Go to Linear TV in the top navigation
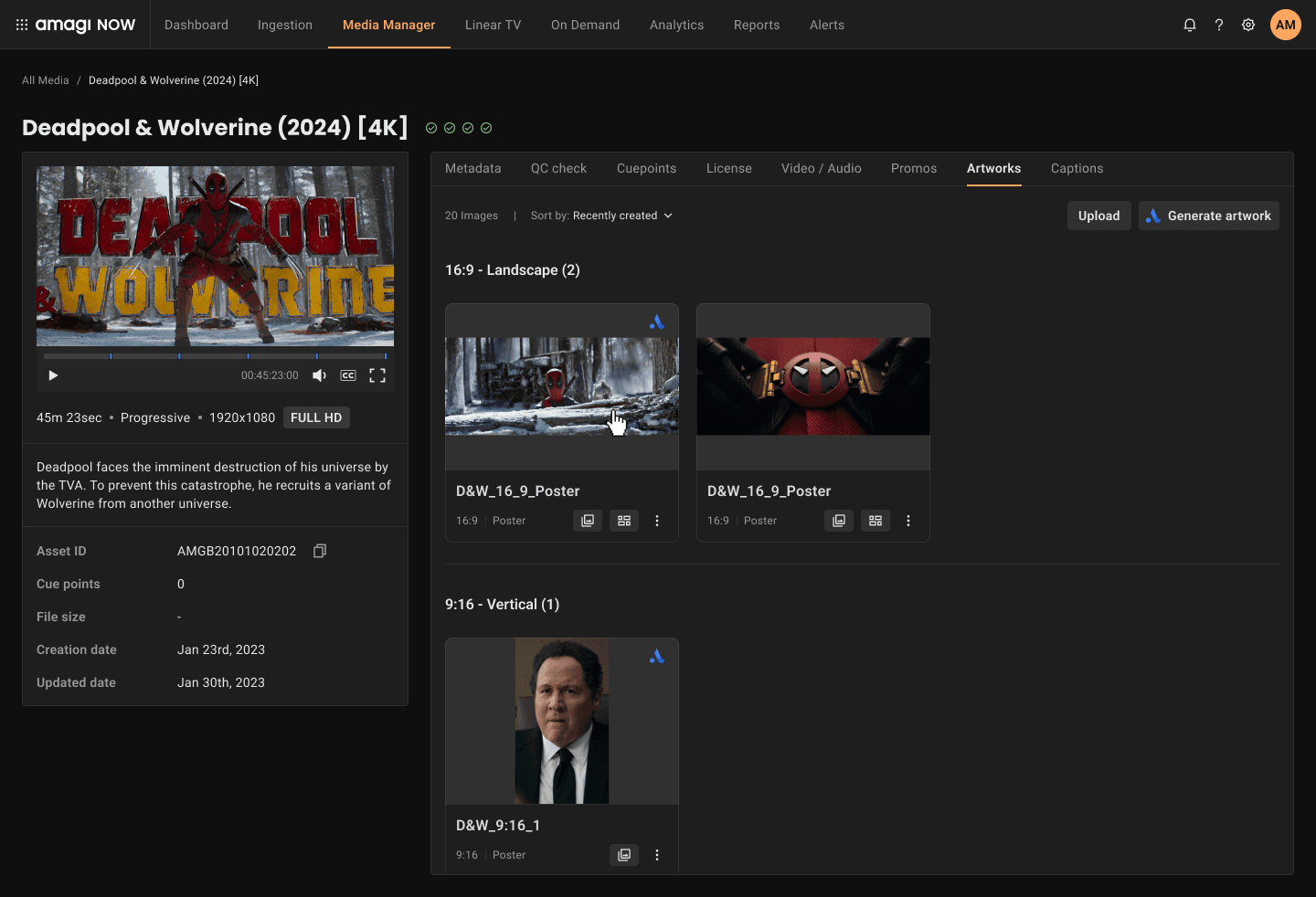The height and width of the screenshot is (897, 1316). [493, 25]
